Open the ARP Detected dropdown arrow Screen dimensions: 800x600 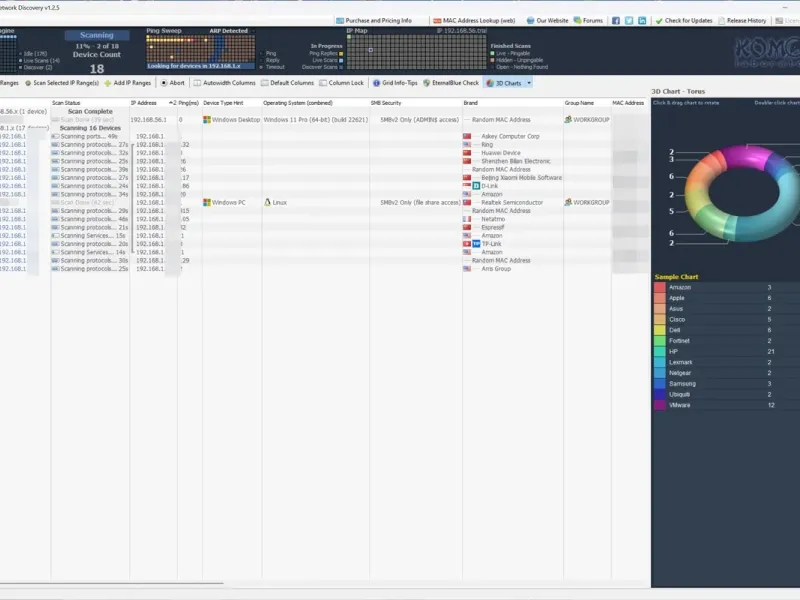[x=253, y=31]
